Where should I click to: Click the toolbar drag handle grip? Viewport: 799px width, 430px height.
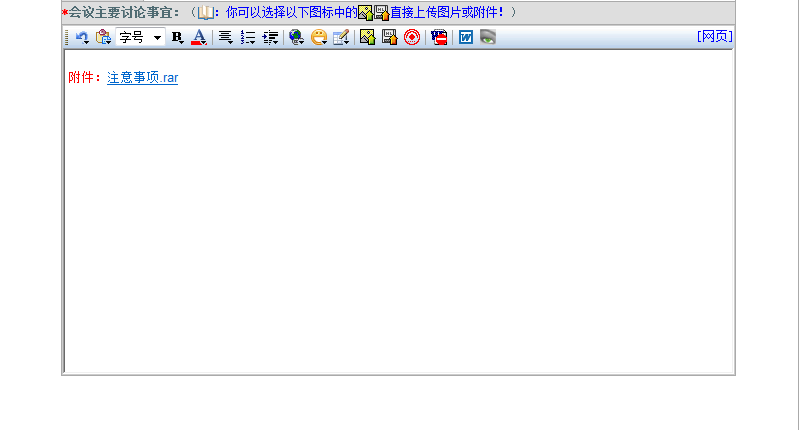[x=67, y=37]
